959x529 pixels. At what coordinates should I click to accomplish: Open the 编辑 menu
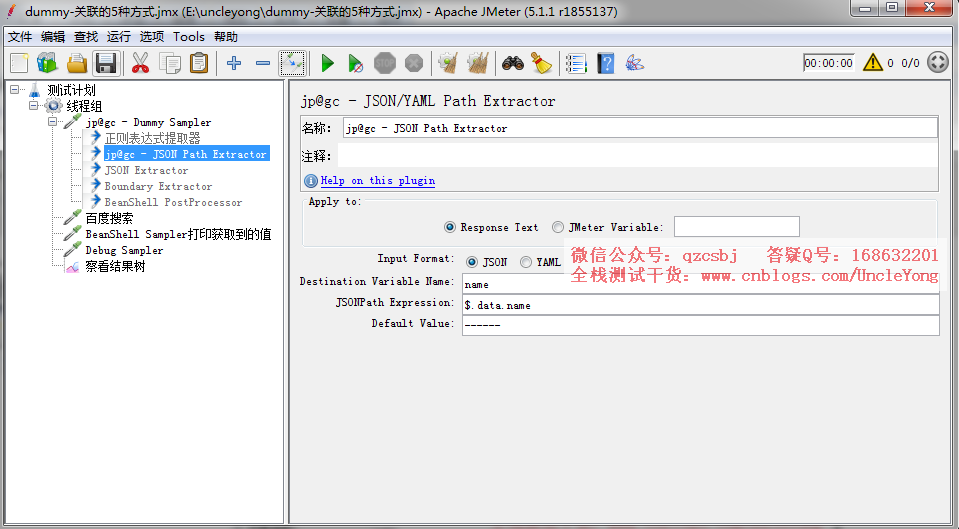click(53, 37)
